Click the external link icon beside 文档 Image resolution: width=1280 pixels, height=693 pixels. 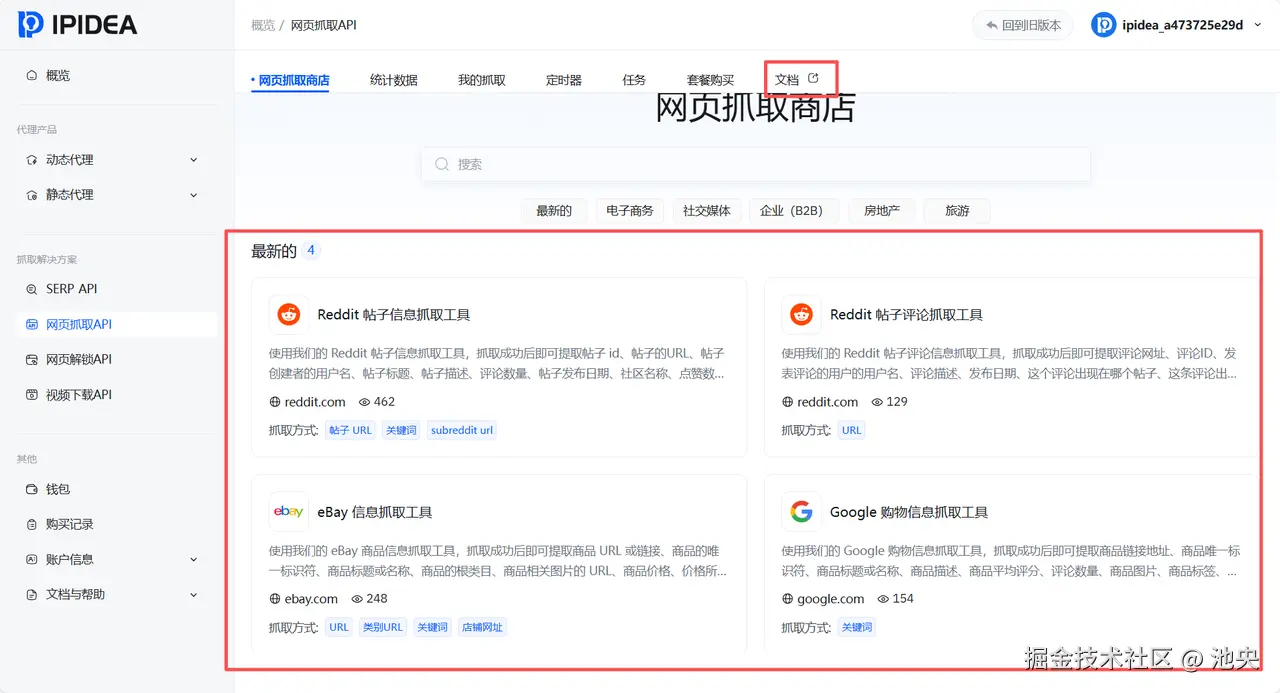pos(813,78)
